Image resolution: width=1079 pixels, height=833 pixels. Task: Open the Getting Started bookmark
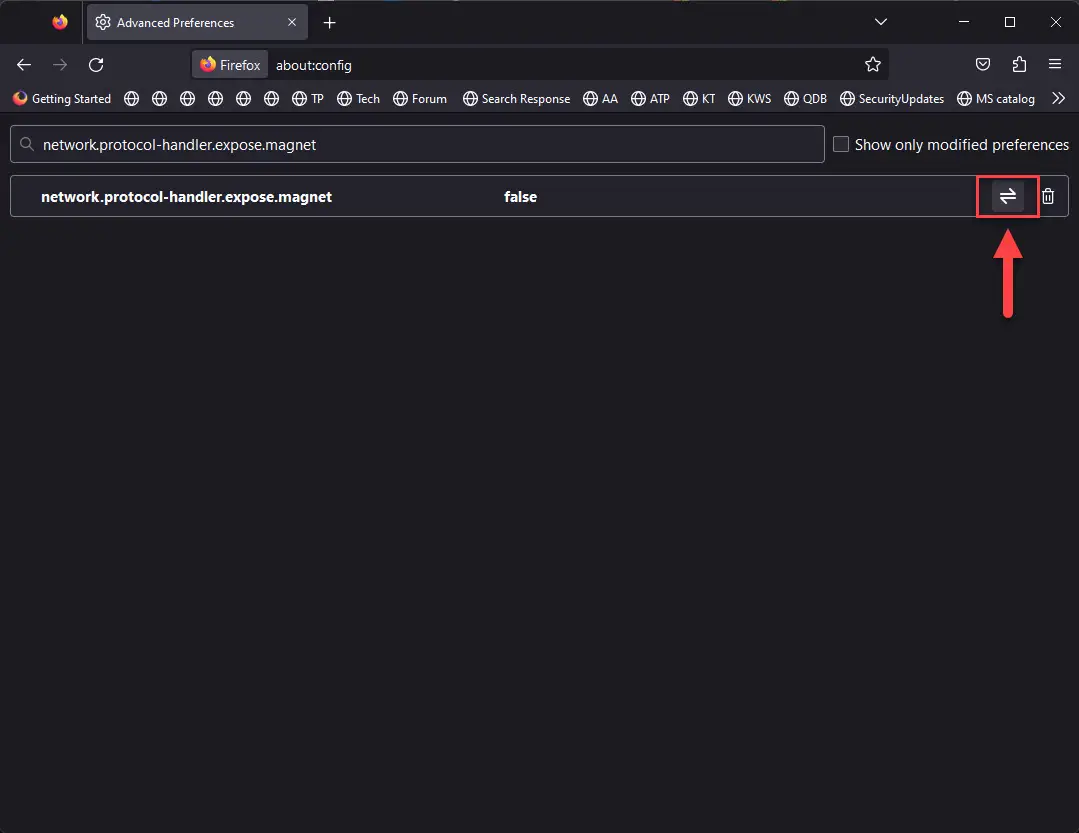[x=62, y=98]
